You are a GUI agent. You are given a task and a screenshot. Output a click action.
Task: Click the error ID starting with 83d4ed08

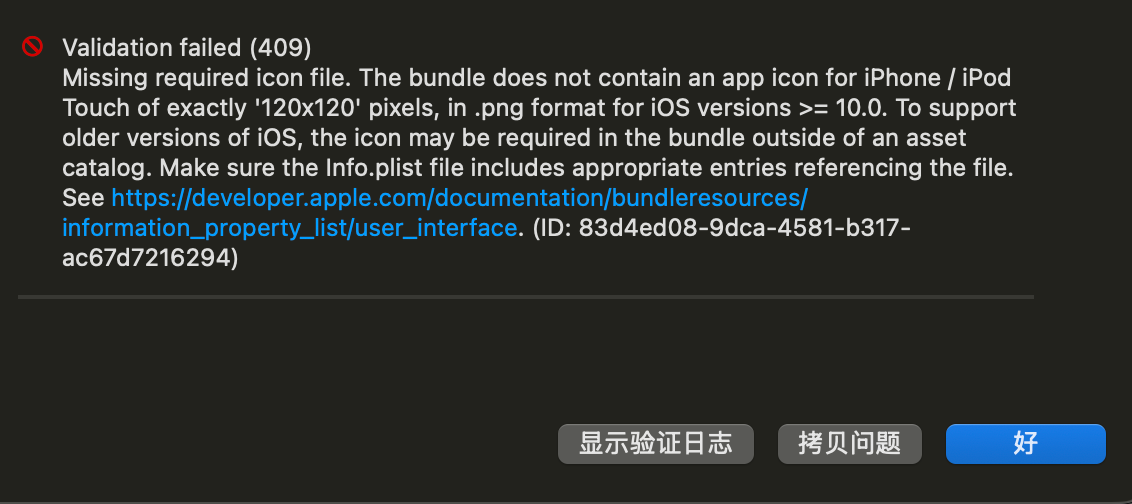pos(744,228)
